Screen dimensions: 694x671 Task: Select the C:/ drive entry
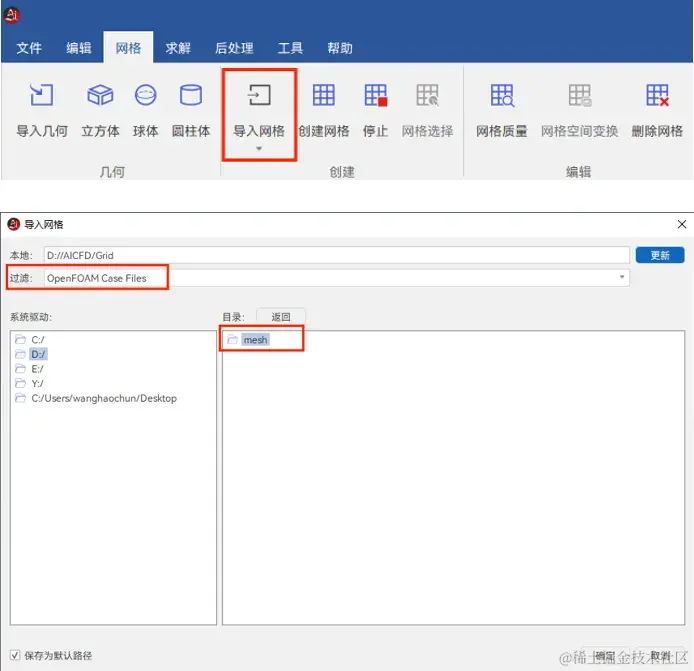pyautogui.click(x=38, y=339)
